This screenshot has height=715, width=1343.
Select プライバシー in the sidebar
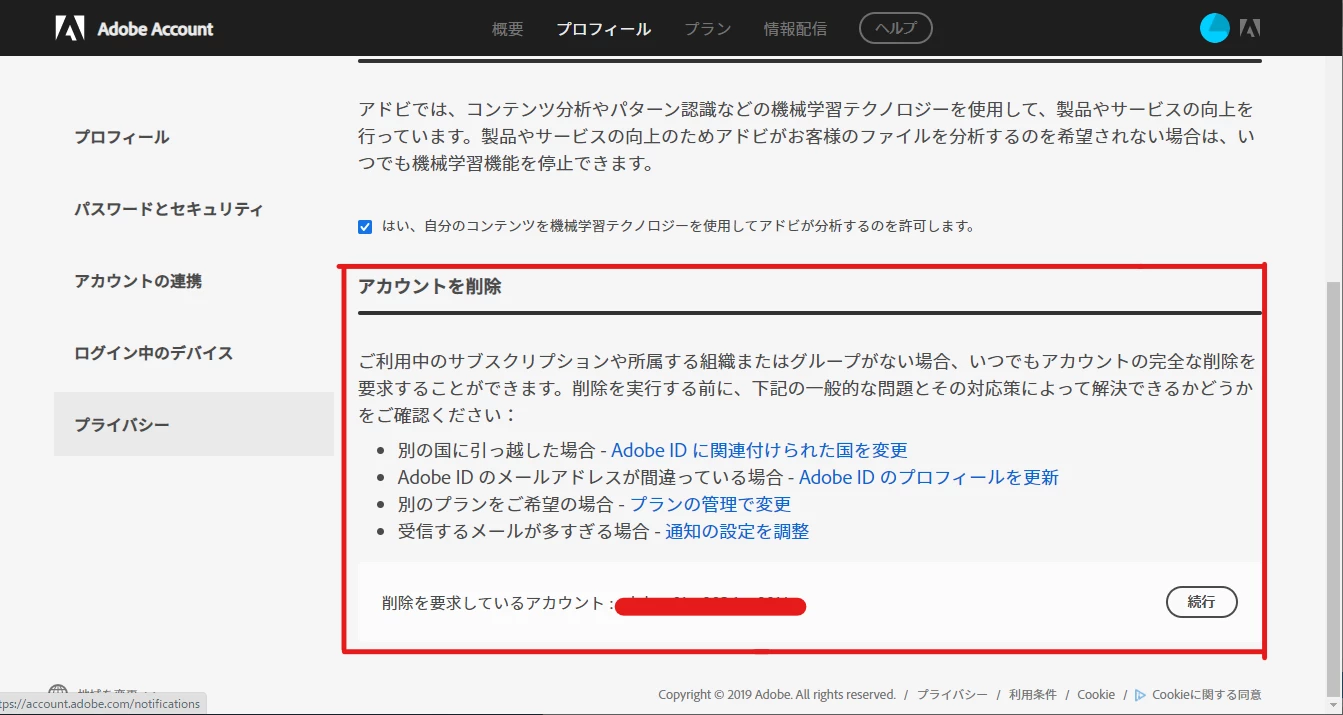coord(194,424)
